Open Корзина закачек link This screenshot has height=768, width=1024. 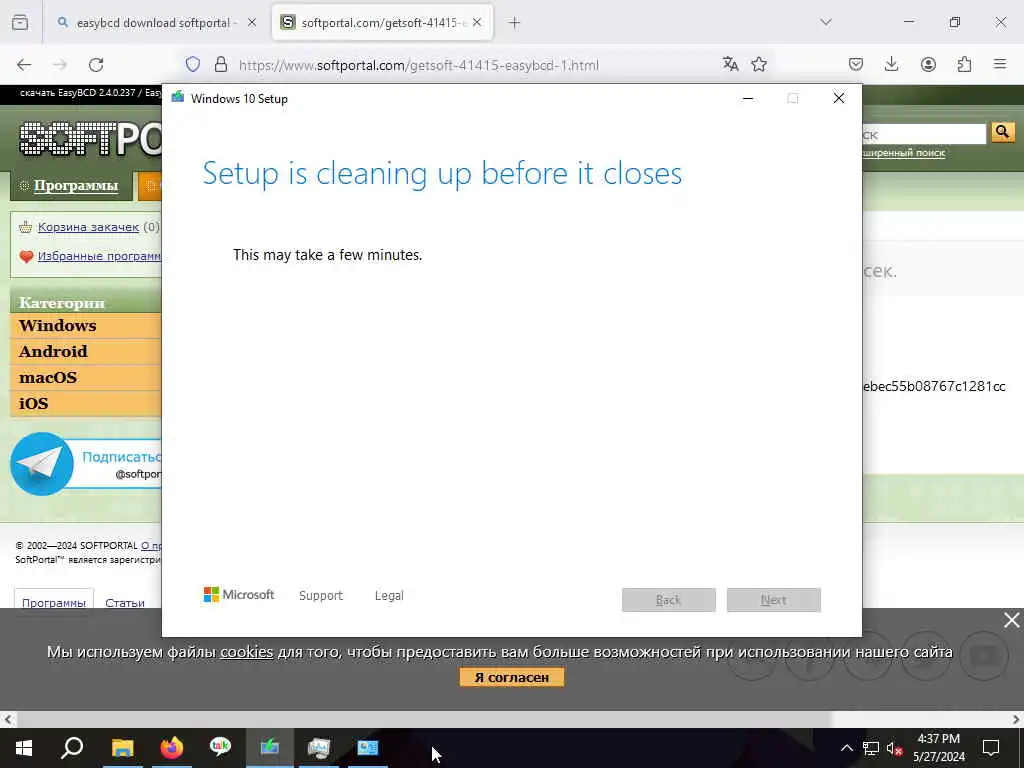[88, 227]
